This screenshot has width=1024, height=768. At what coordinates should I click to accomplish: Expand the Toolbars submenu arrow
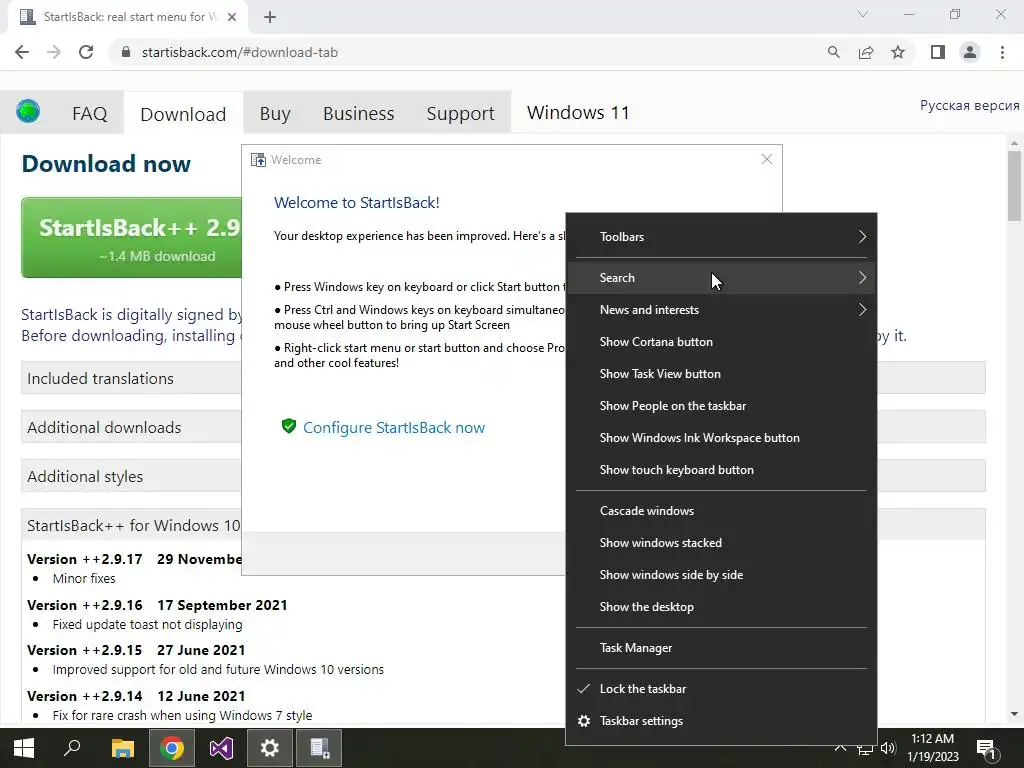pyautogui.click(x=862, y=236)
